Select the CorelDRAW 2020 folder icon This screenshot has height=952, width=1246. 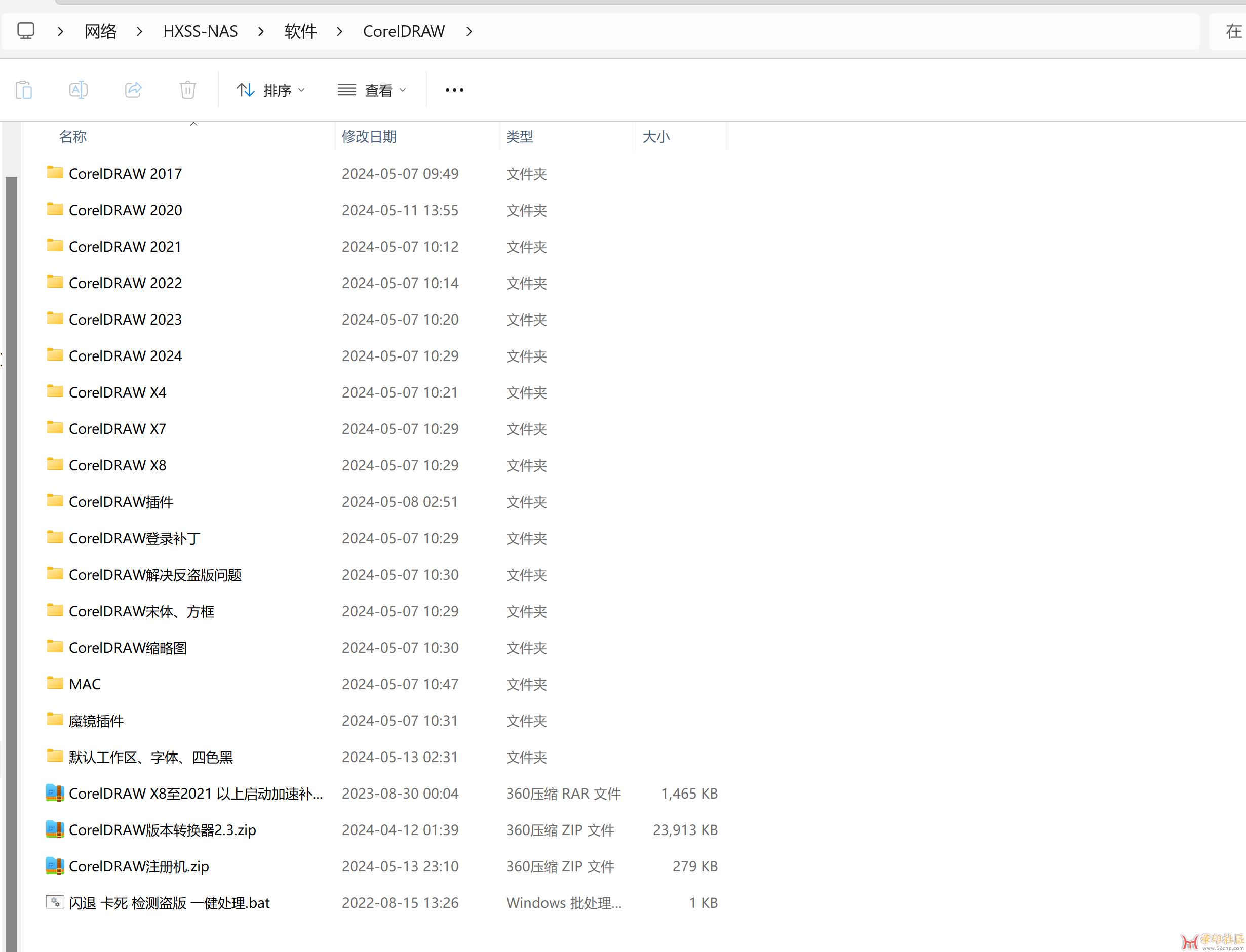[x=55, y=209]
